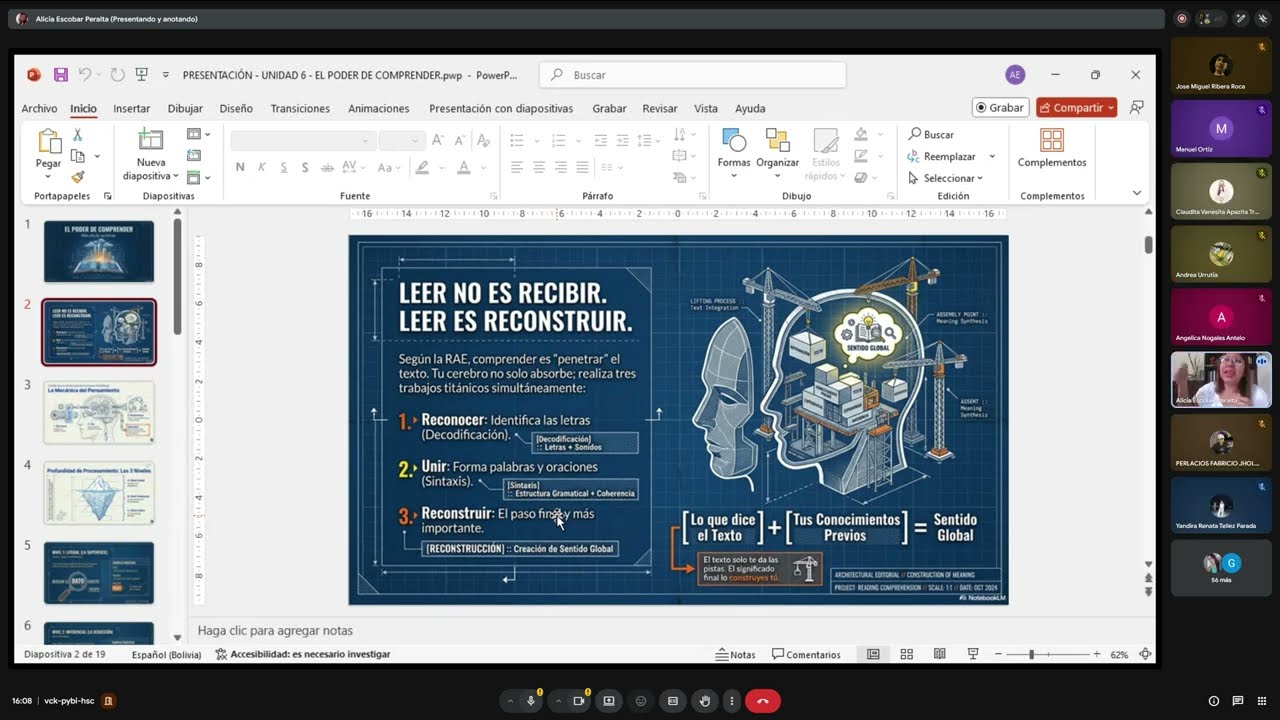
Task: Toggle underline S formatting
Action: point(284,167)
